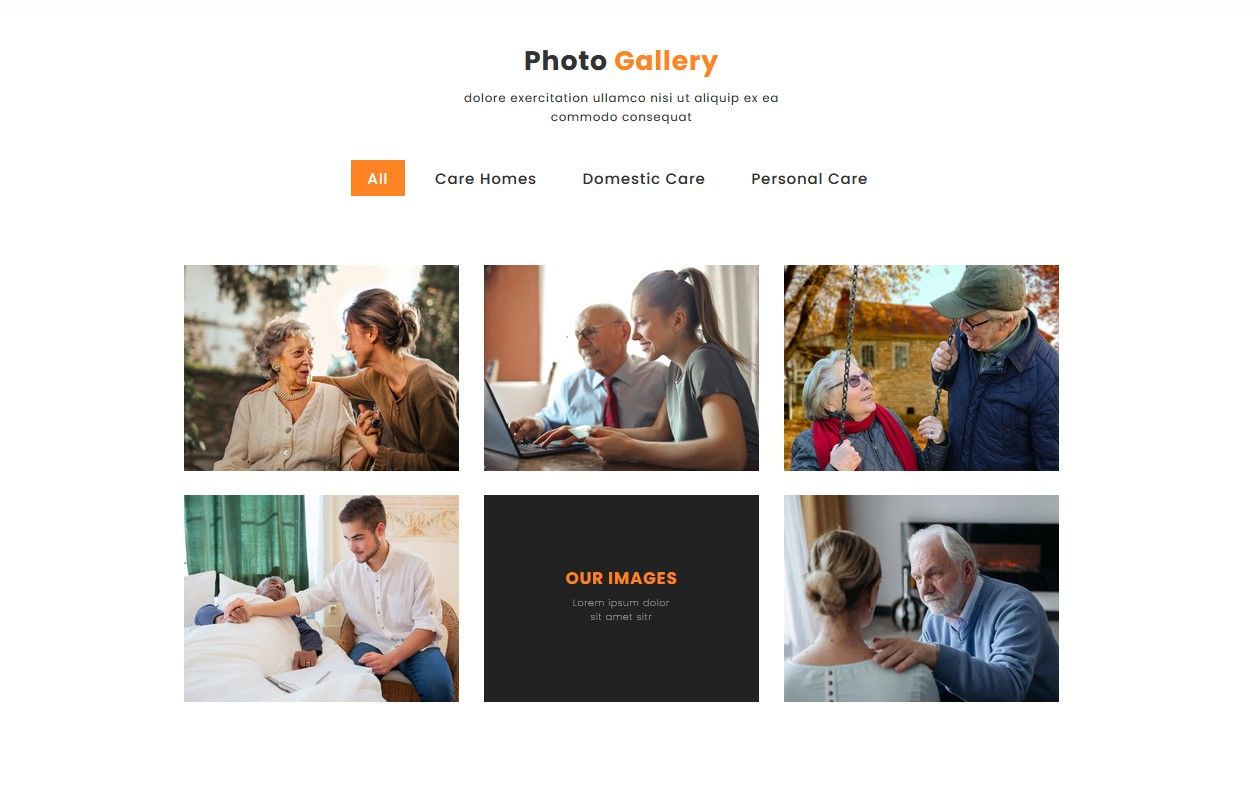Open photo of elderly couple at swing
1260x804 pixels.
[x=921, y=368]
